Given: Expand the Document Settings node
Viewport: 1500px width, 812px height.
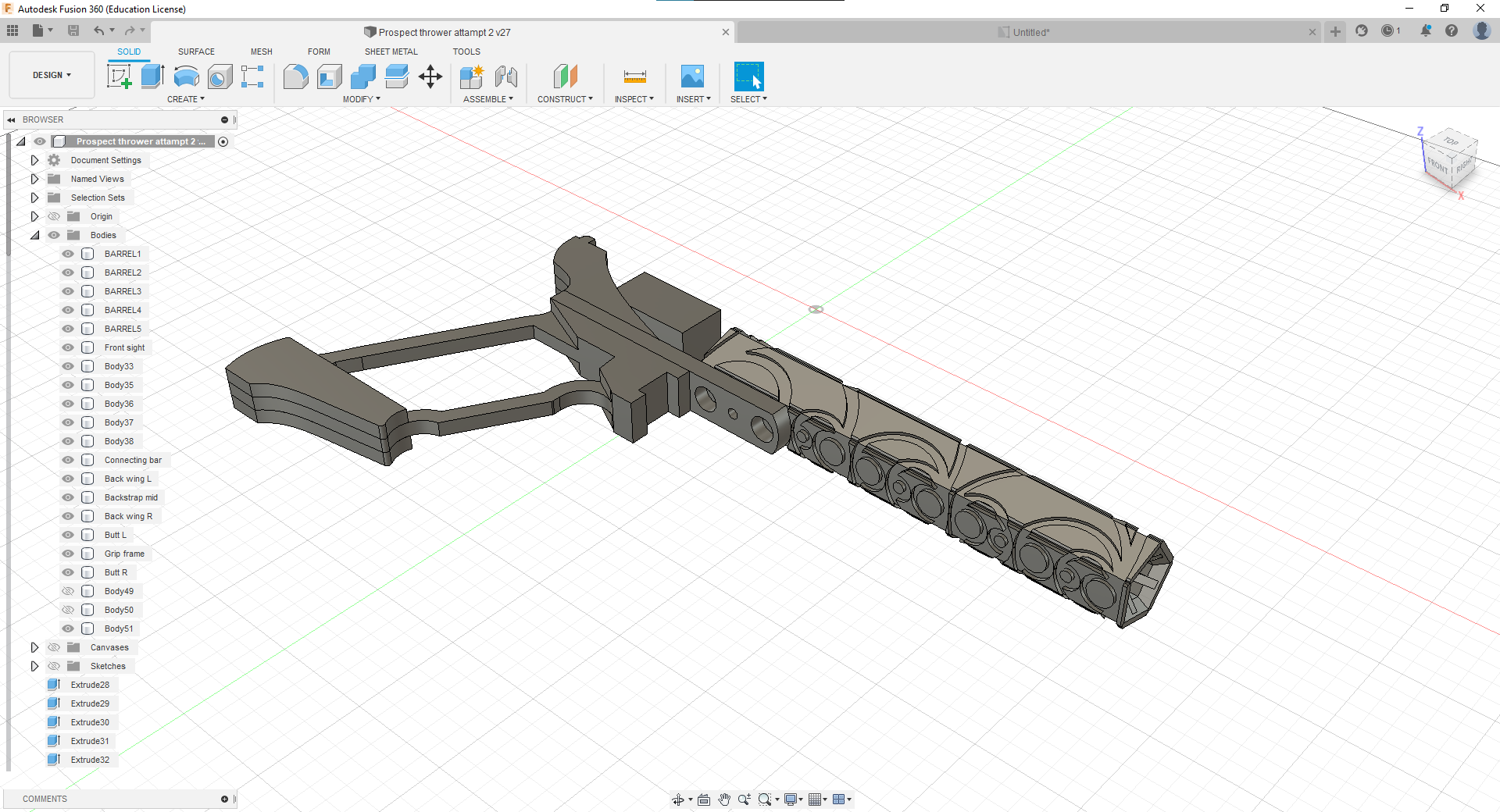Looking at the screenshot, I should tap(34, 160).
